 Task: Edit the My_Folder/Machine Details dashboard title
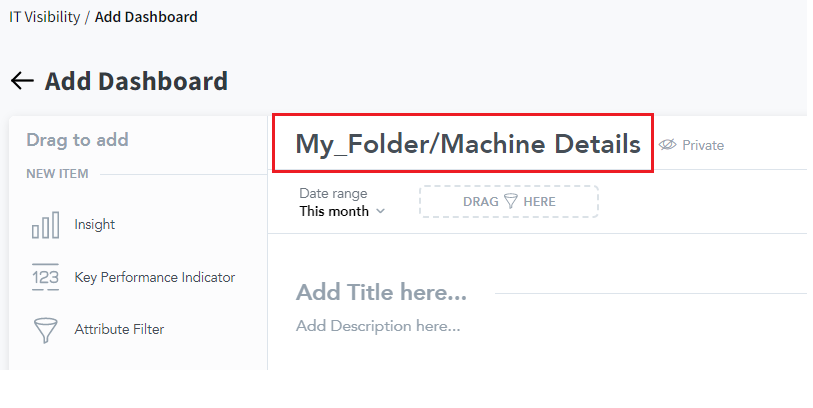tap(467, 144)
